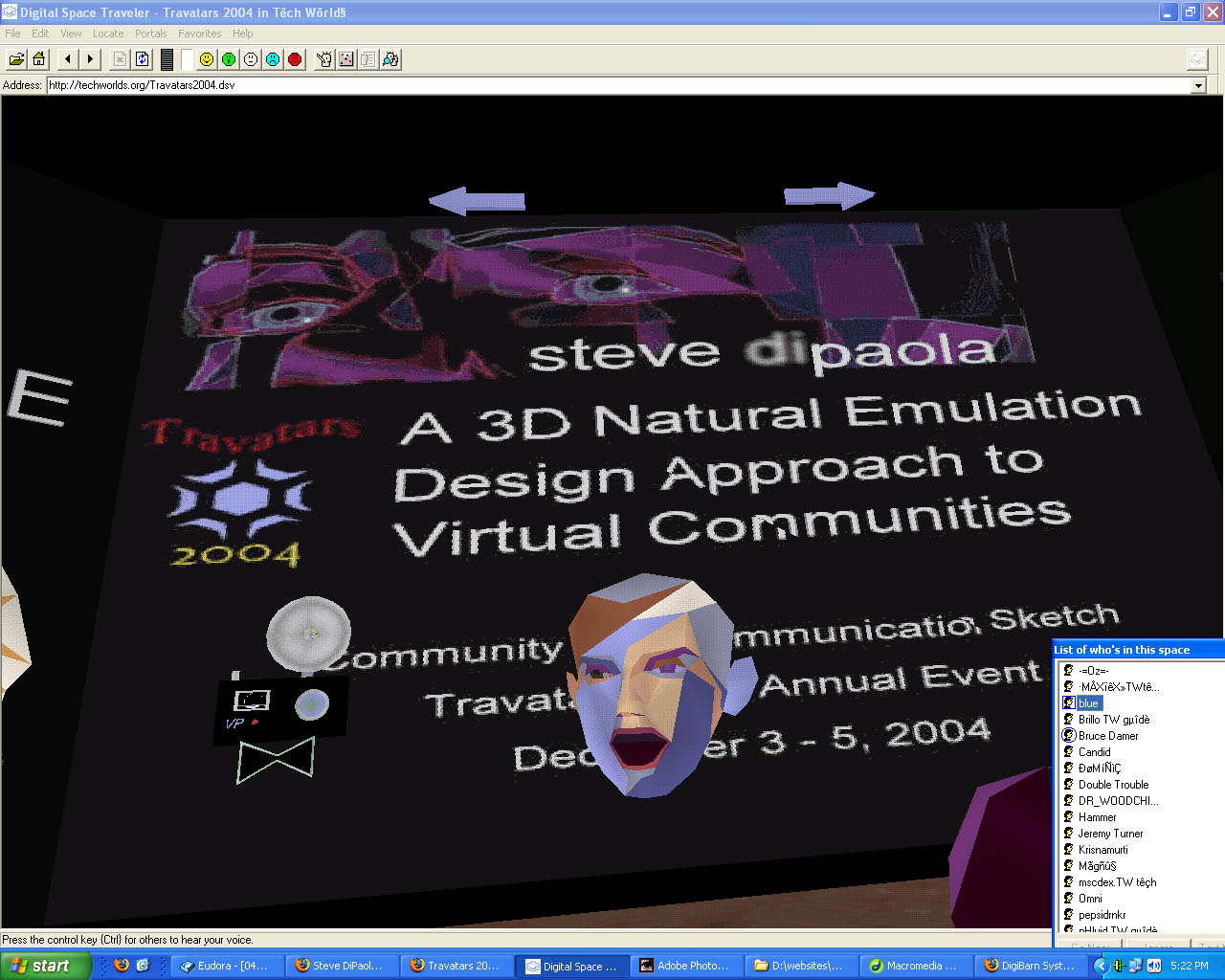This screenshot has height=980, width=1225.
Task: Select 'Jeremy Turner' in the user list
Action: tap(1110, 834)
